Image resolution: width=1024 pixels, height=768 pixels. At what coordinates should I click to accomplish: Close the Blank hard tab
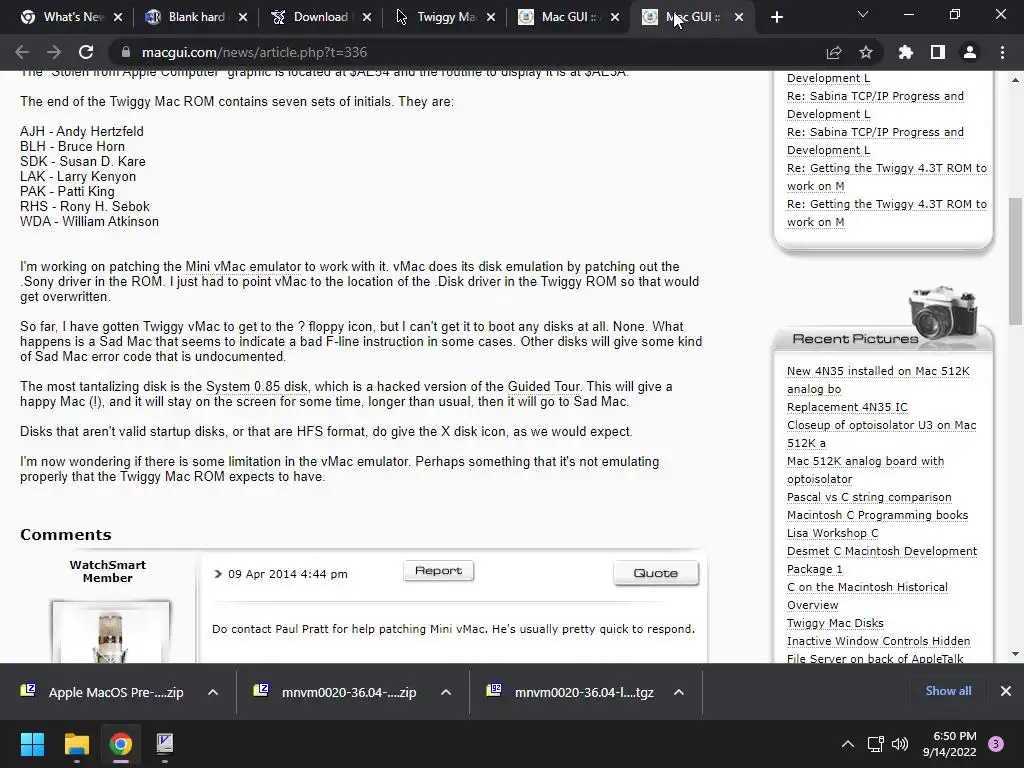click(243, 17)
